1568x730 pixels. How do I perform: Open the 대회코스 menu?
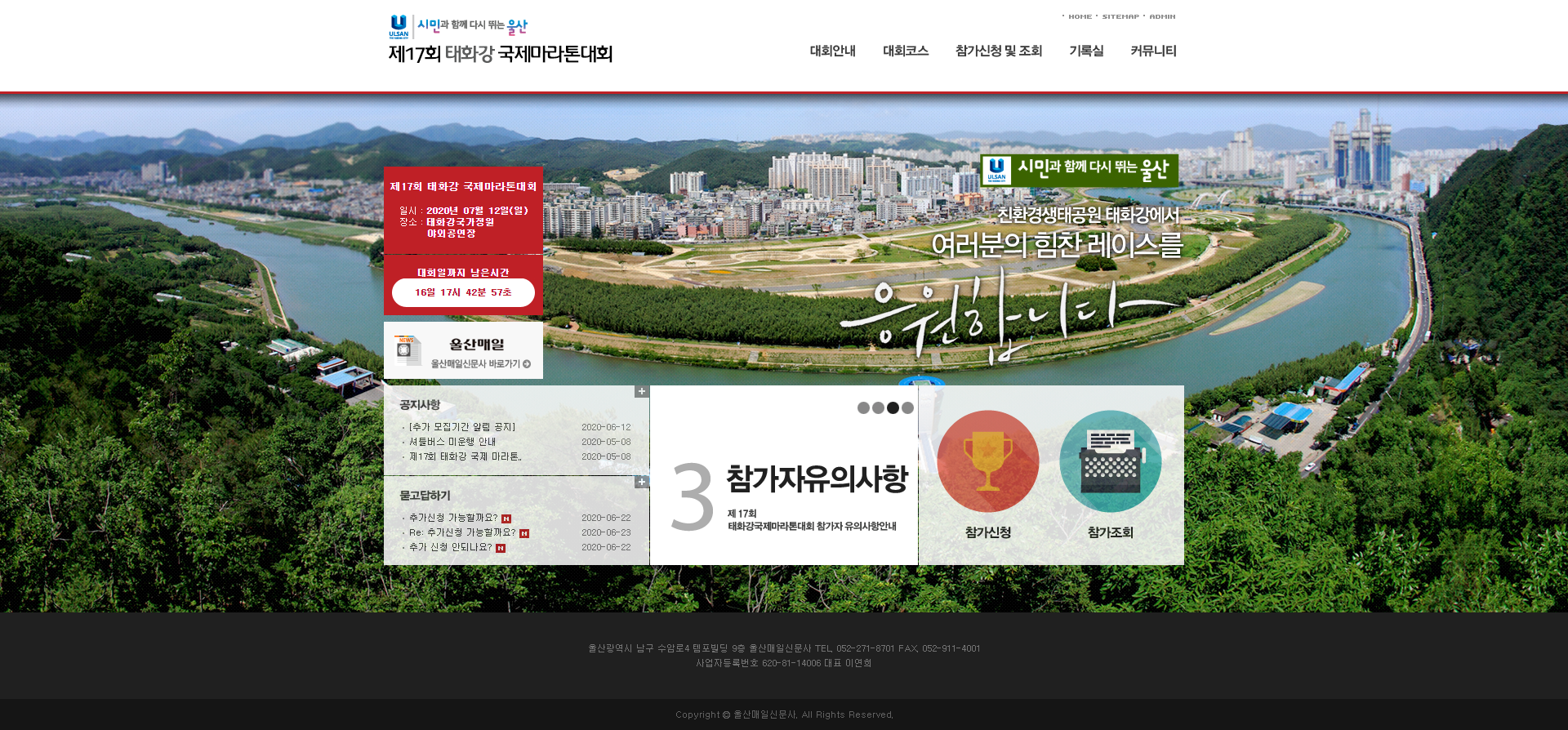tap(906, 51)
